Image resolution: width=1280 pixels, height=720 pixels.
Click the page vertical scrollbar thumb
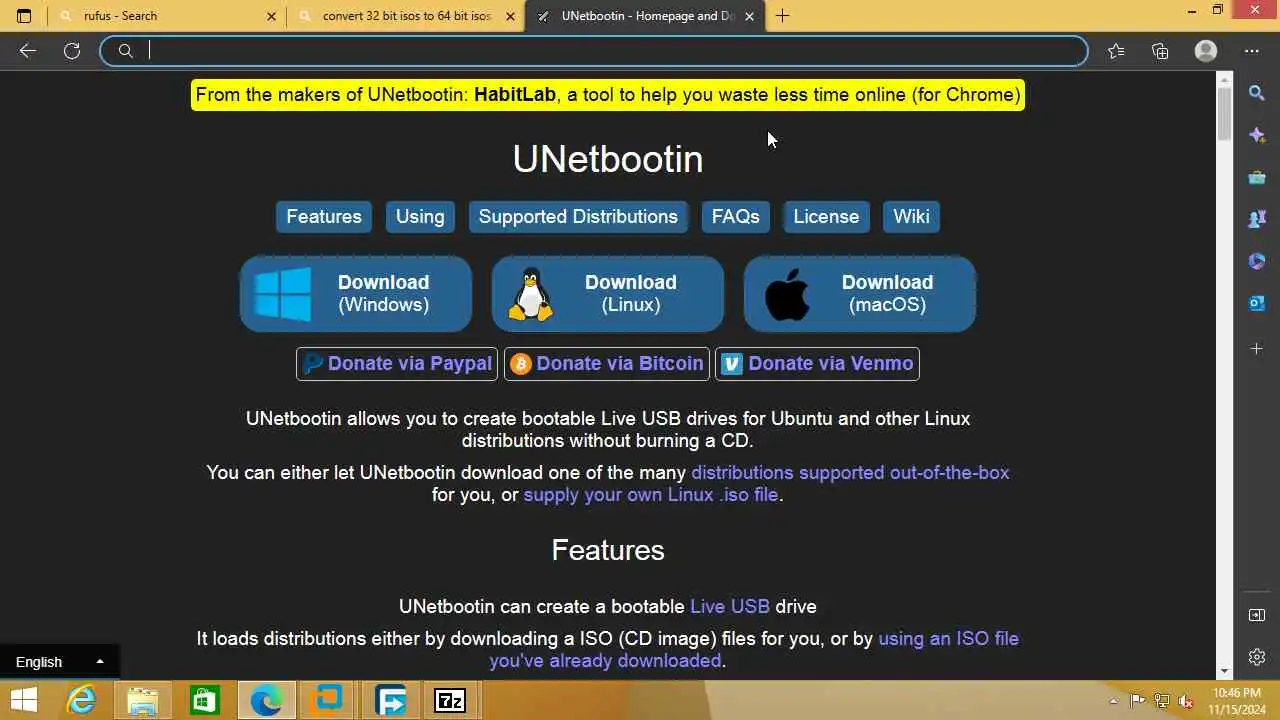pos(1225,114)
